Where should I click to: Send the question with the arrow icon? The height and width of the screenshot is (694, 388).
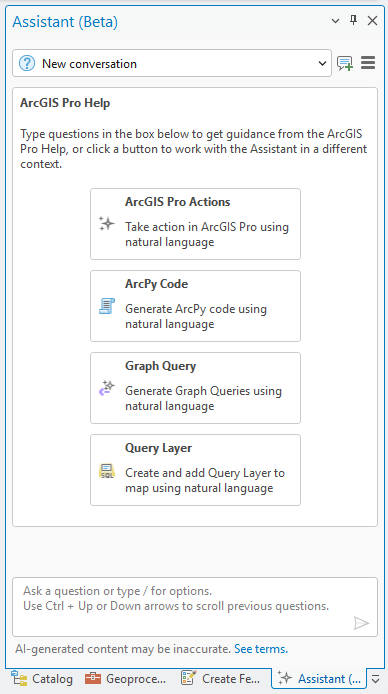361,623
